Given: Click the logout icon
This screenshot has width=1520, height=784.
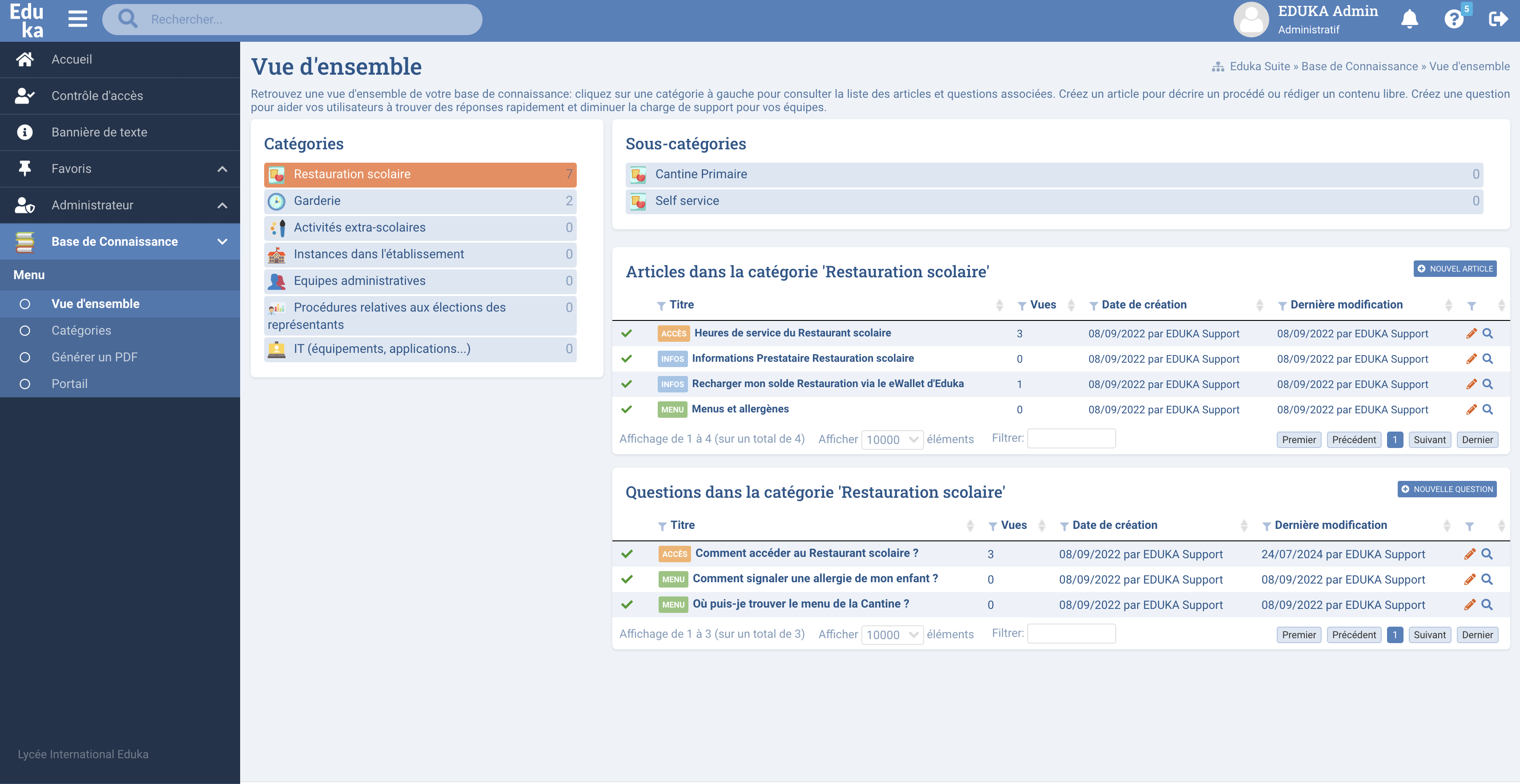Looking at the screenshot, I should coord(1498,19).
